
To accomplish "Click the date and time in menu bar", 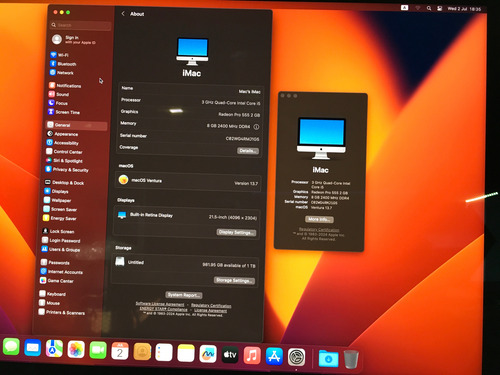I will pyautogui.click(x=464, y=9).
